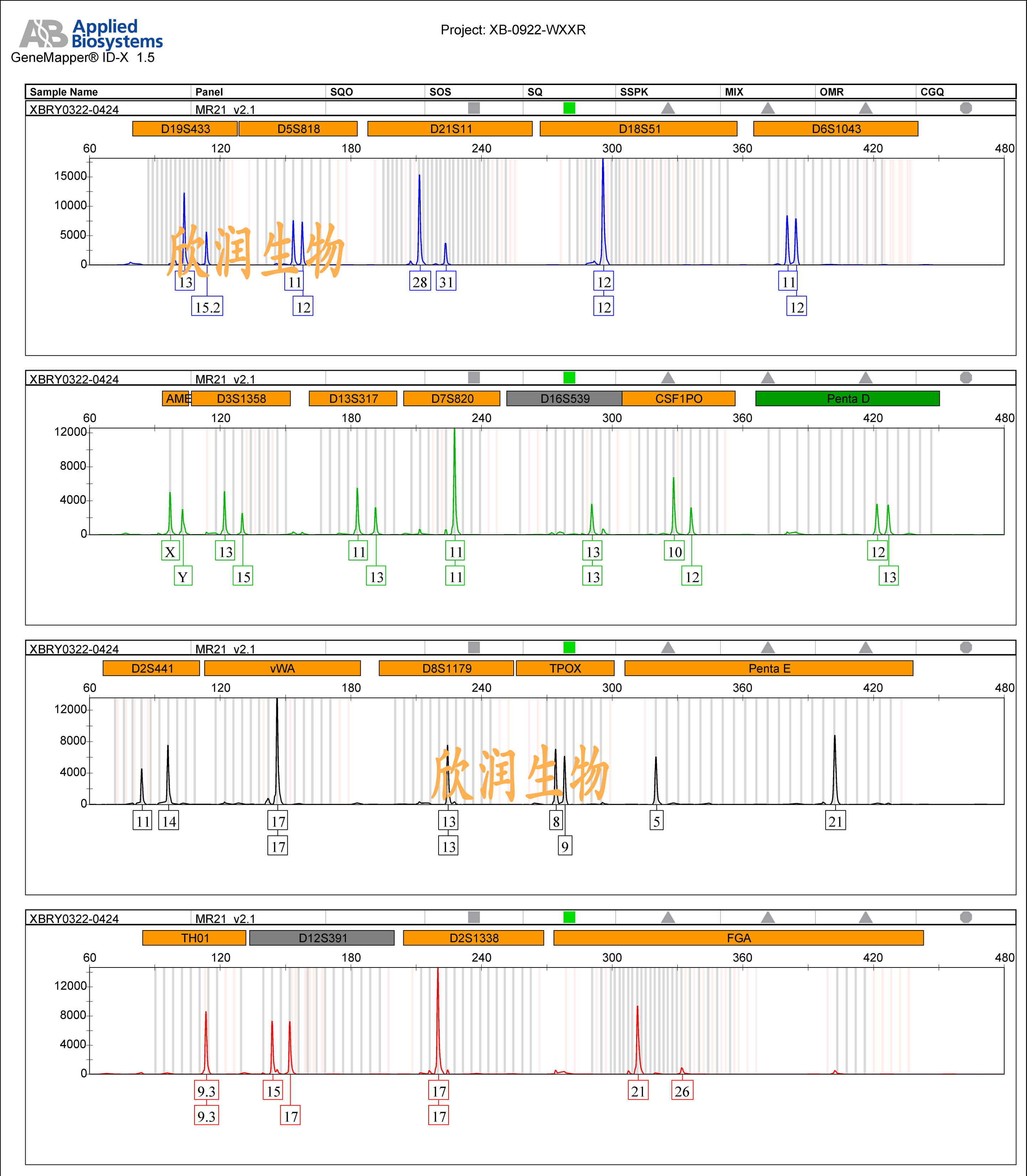
Task: Click the CGQ octagon flag above D19S433 panel
Action: [966, 108]
